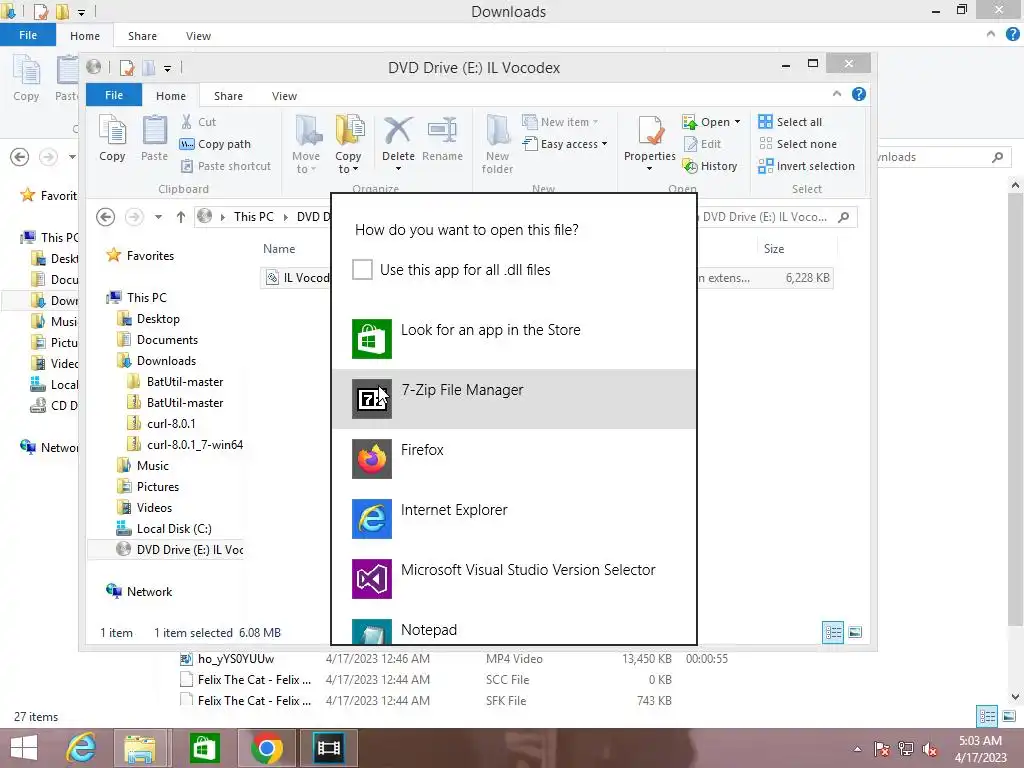Click Invert selection in the ribbon
This screenshot has width=1024, height=768.
(x=807, y=166)
